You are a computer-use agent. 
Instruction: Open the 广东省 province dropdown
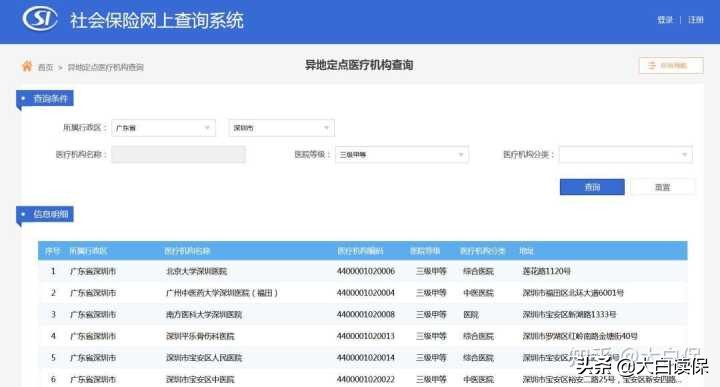[x=163, y=128]
